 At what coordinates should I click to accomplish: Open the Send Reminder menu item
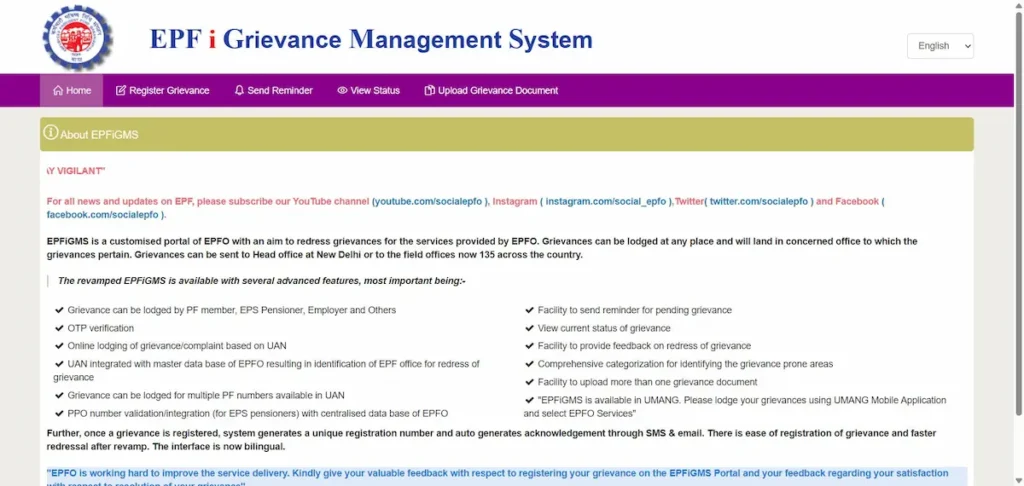[274, 90]
